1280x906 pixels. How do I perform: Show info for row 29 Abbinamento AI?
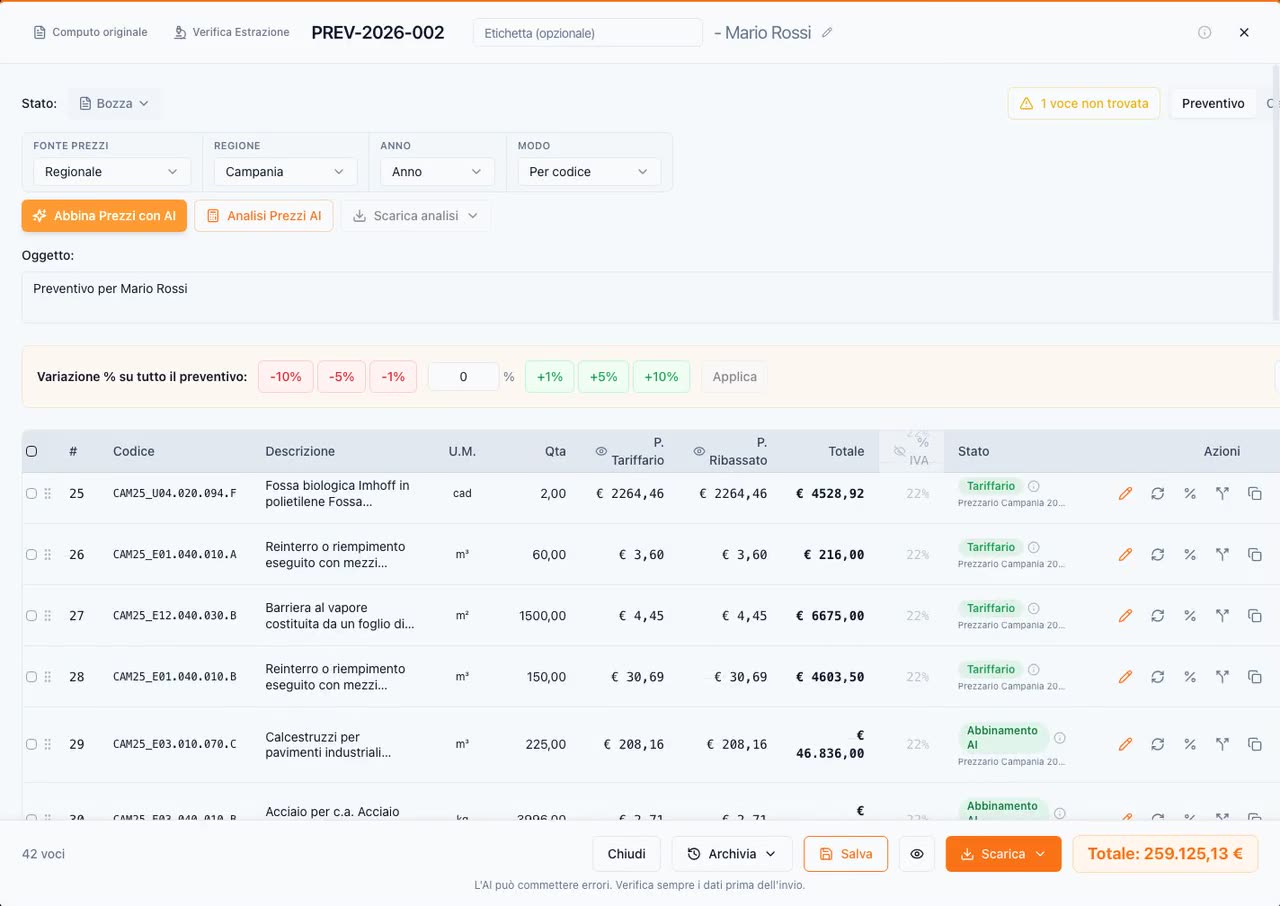coord(1060,738)
